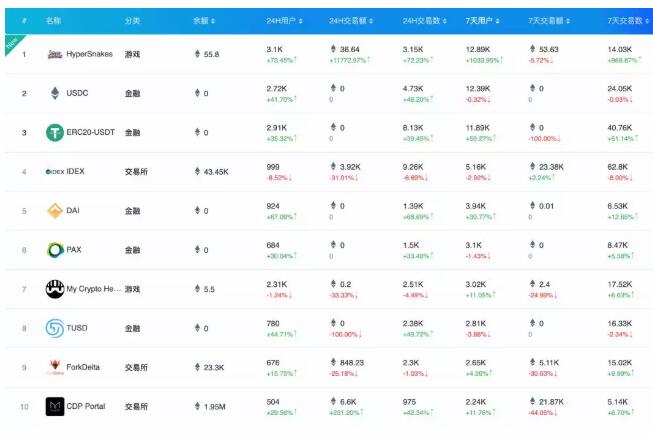Sort table by 24H用户 column header
This screenshot has width=653, height=435.
click(x=284, y=20)
